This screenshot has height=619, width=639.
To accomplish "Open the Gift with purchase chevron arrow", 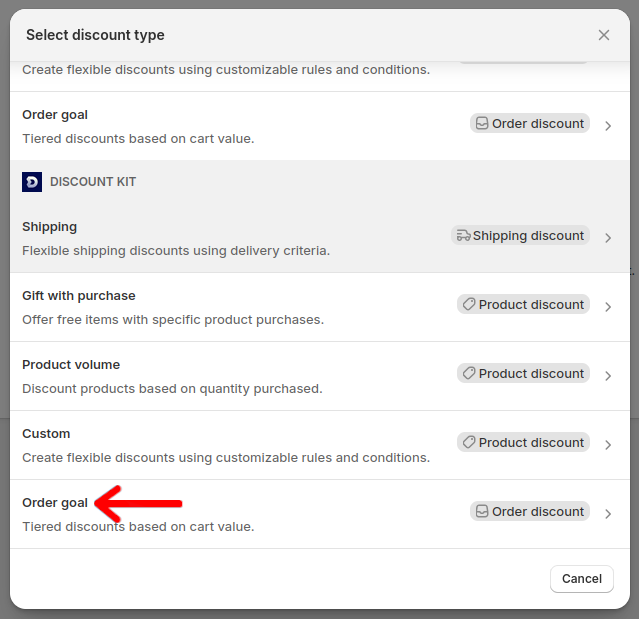I will [x=608, y=307].
